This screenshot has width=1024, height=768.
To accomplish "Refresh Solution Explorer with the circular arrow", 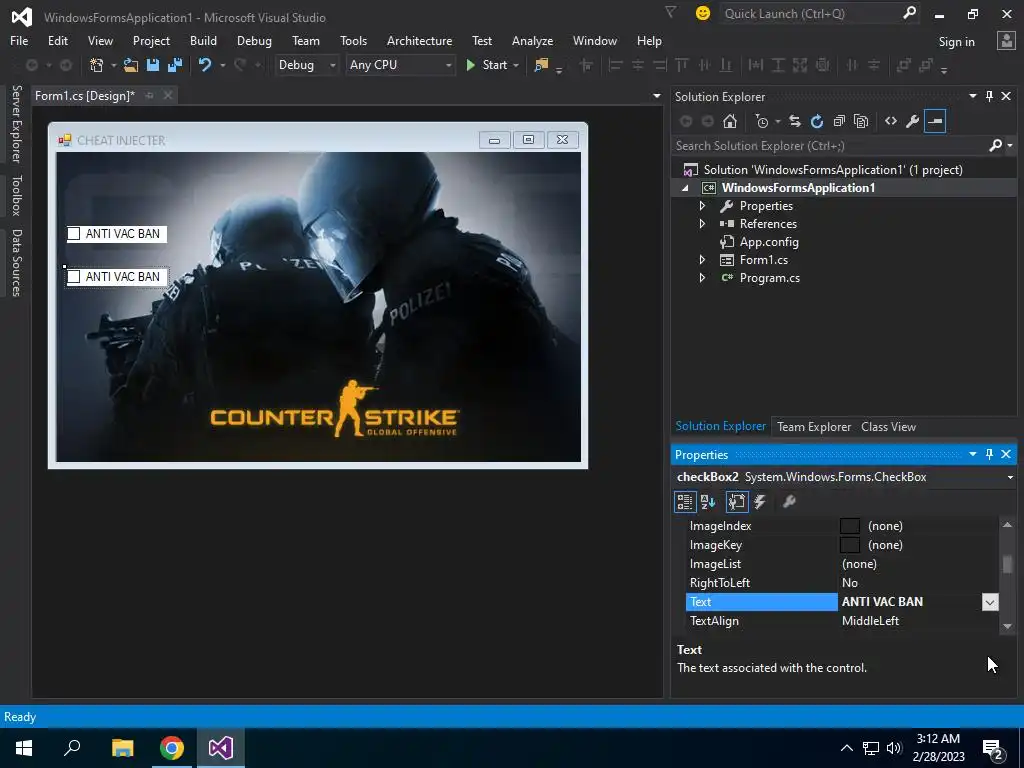I will click(817, 121).
